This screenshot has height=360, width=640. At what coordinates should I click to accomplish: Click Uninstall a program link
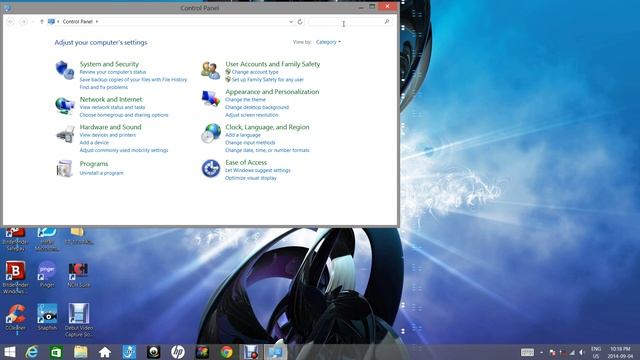click(101, 173)
